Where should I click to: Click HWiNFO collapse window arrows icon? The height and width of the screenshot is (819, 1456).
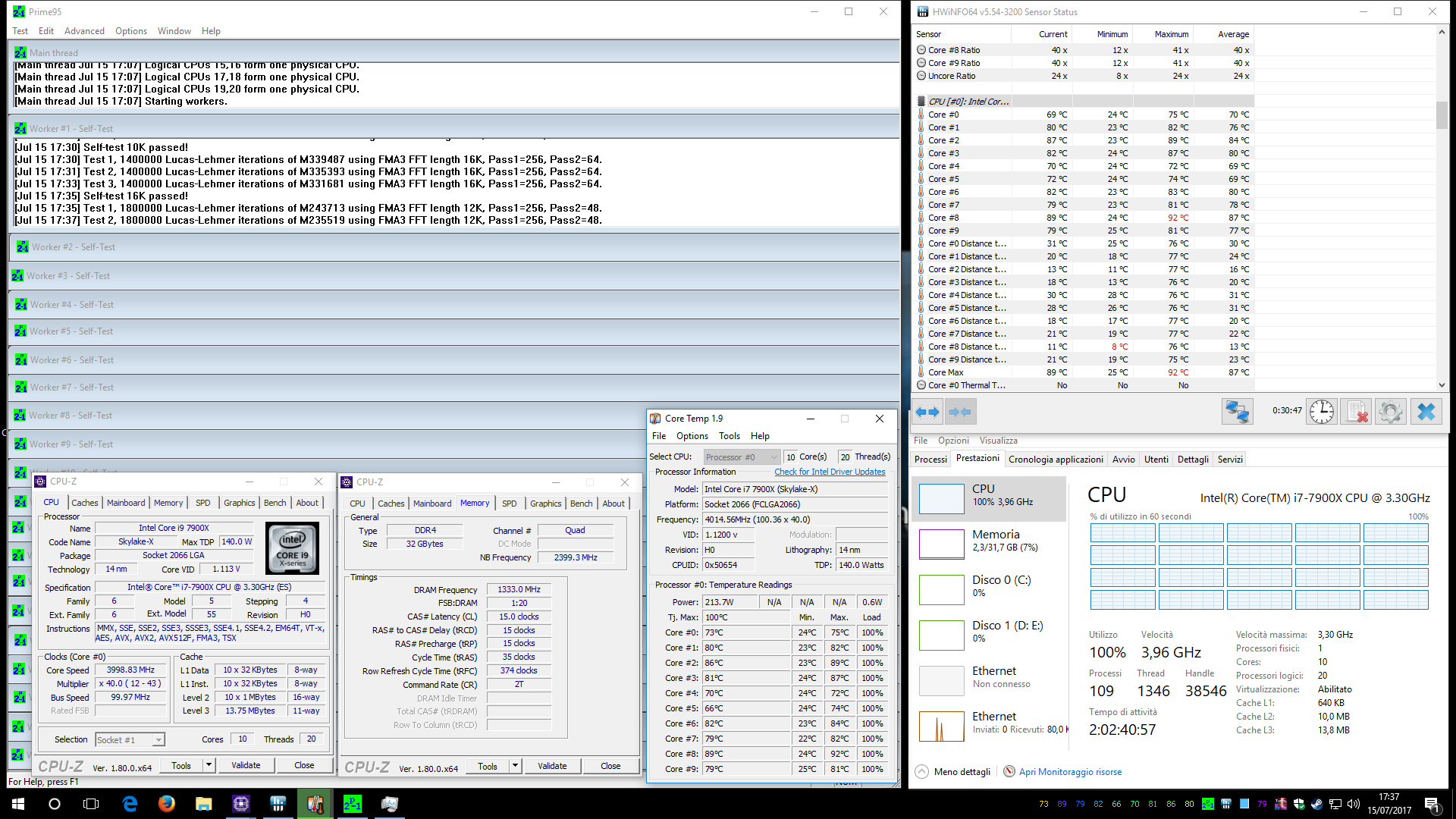point(960,412)
